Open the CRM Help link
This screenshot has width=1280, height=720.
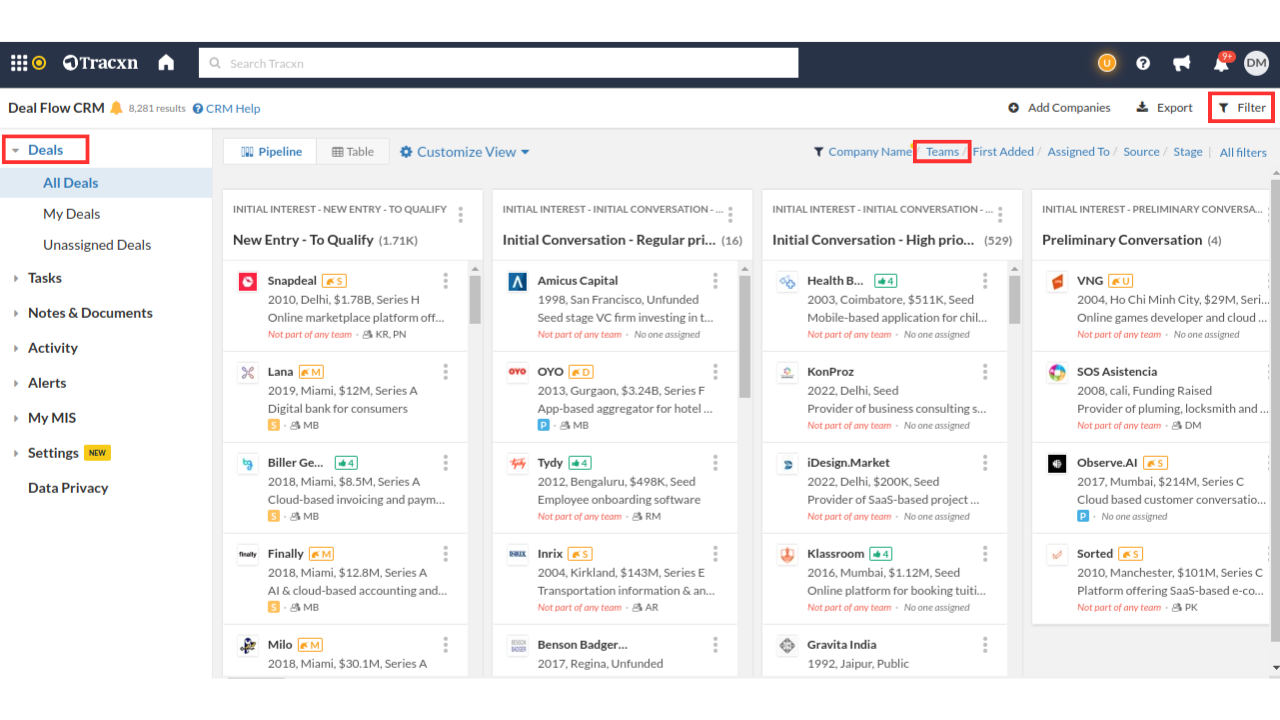tap(227, 108)
